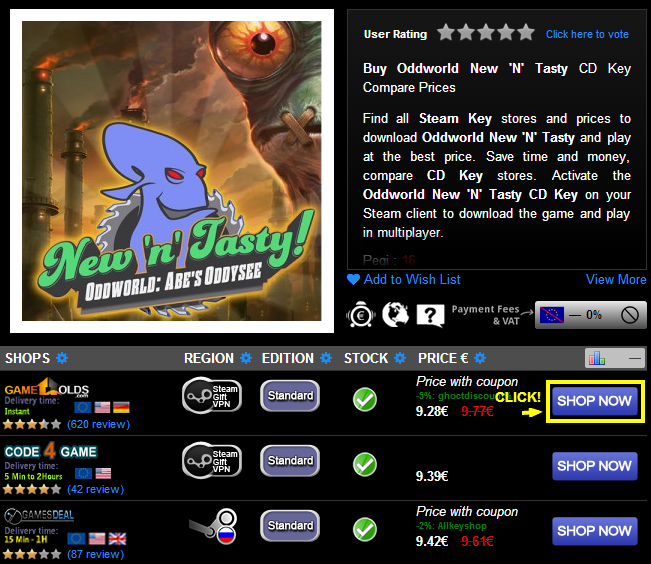Click the globe region icon

395,314
